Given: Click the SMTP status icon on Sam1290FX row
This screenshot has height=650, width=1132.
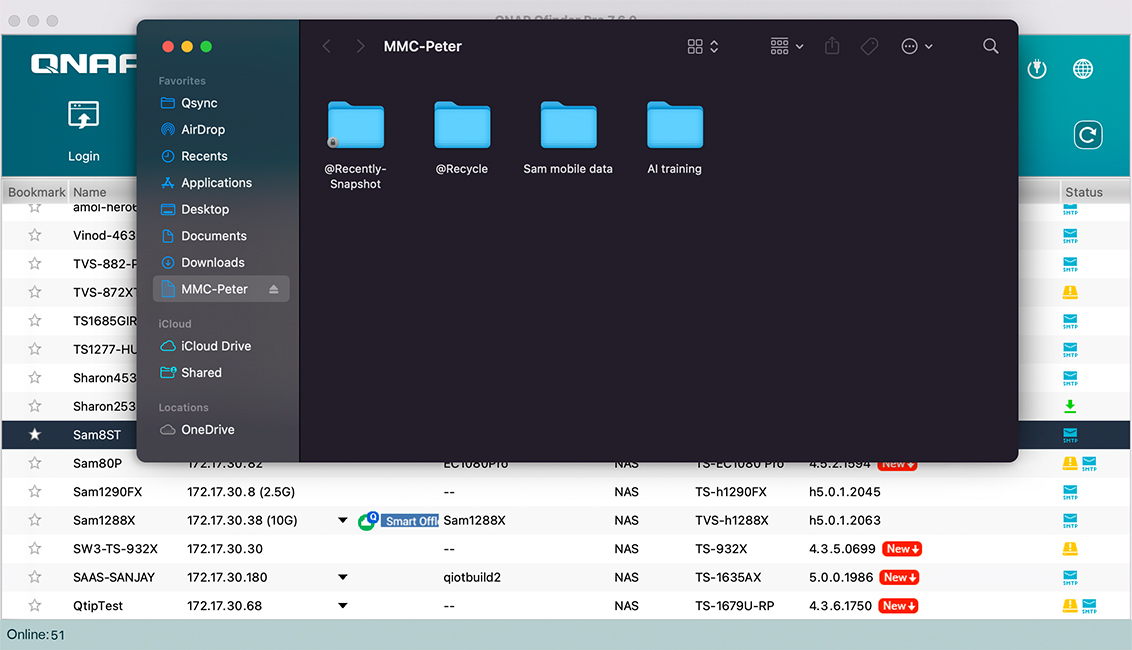Looking at the screenshot, I should (1069, 492).
